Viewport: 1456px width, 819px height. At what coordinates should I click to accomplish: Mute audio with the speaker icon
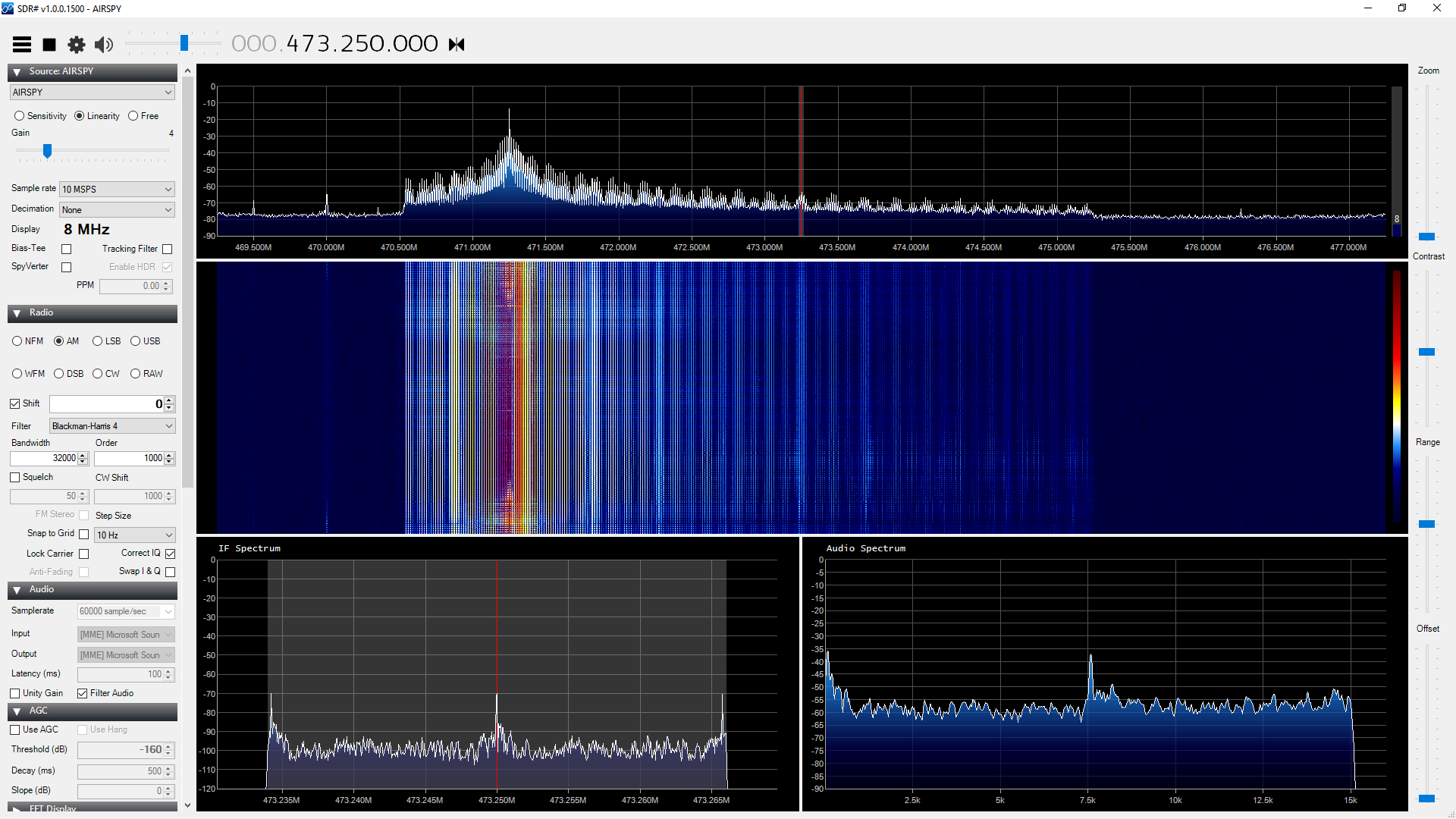pos(104,45)
